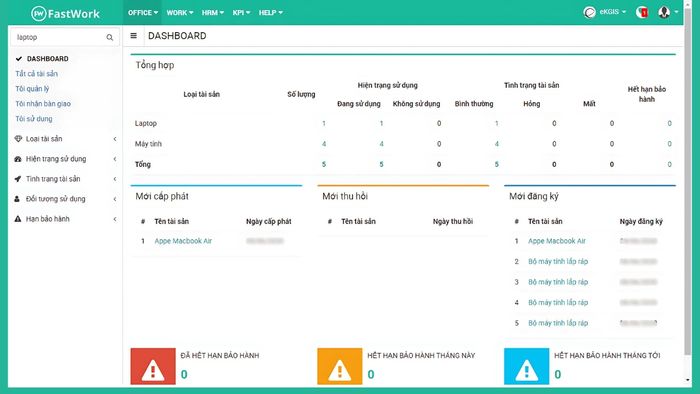The height and width of the screenshot is (394, 700).
Task: Click the Ngày đăng ký column header
Action: pyautogui.click(x=641, y=221)
